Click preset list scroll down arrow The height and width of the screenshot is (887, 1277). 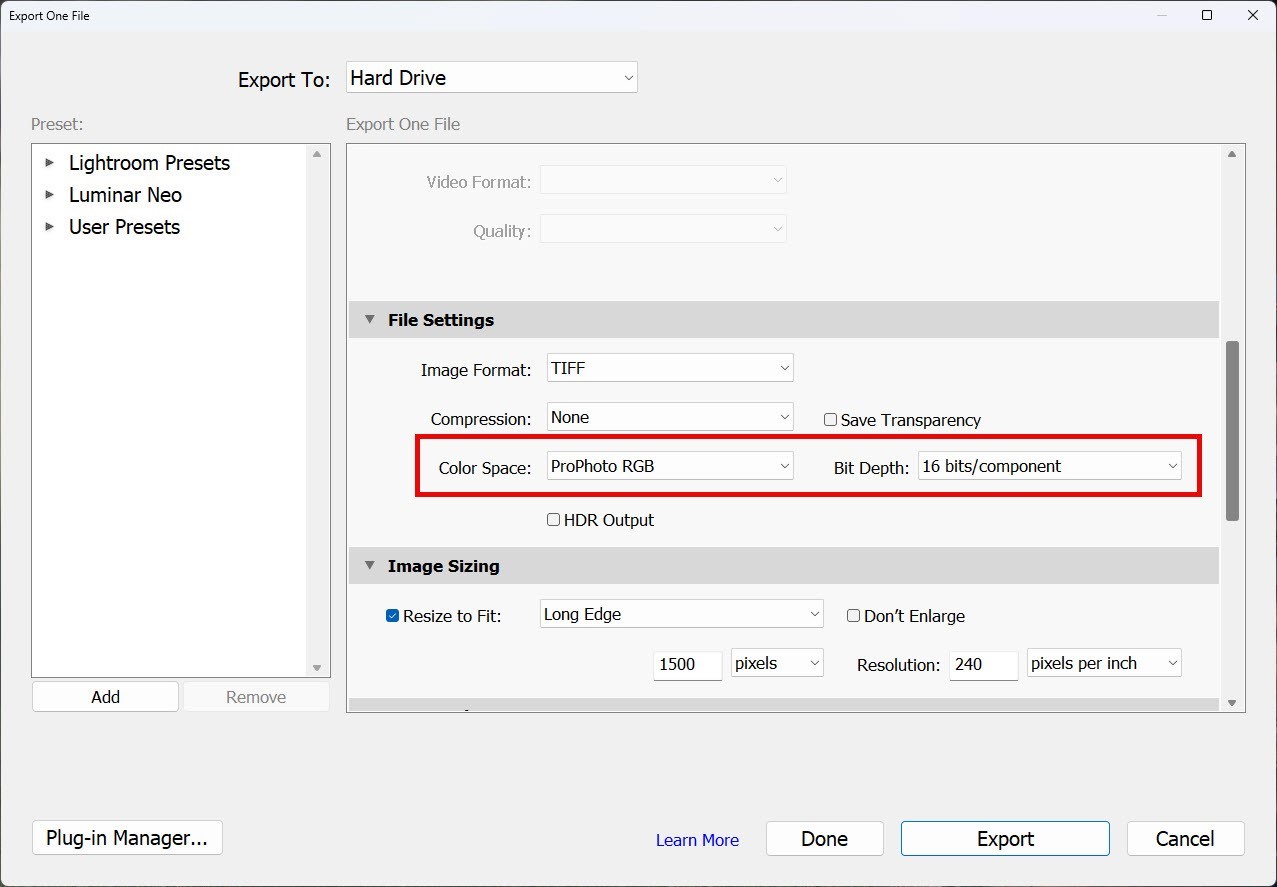coord(317,667)
